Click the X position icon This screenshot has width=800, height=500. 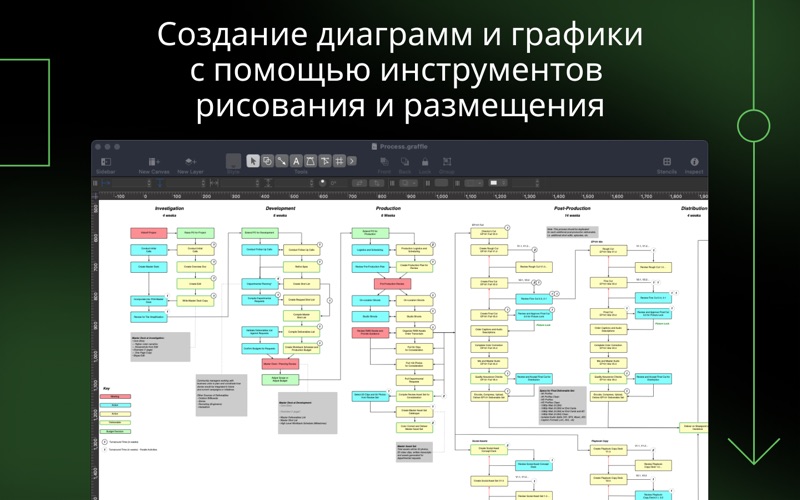(106, 183)
